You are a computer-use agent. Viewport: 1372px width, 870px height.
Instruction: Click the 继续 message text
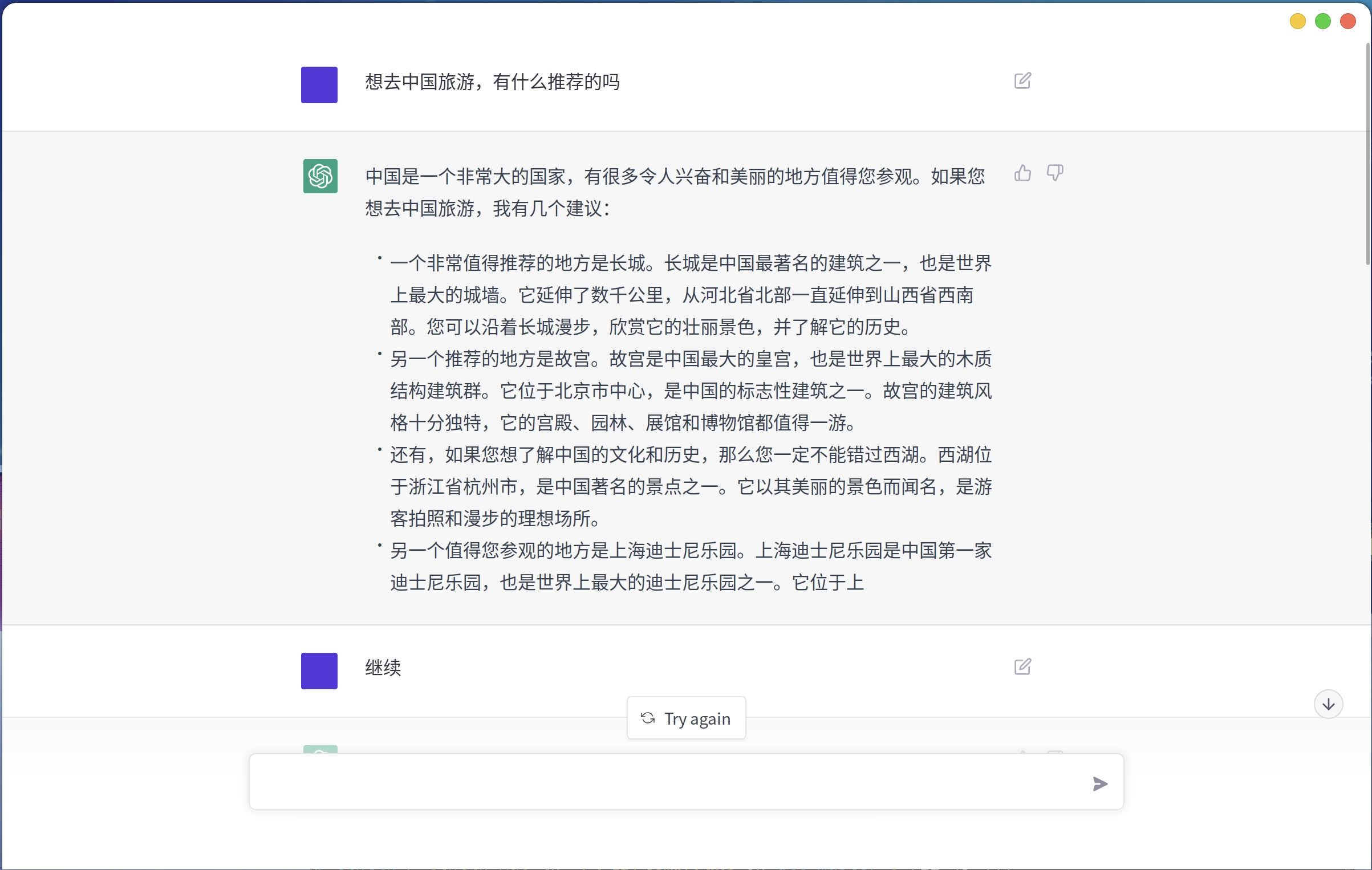383,668
